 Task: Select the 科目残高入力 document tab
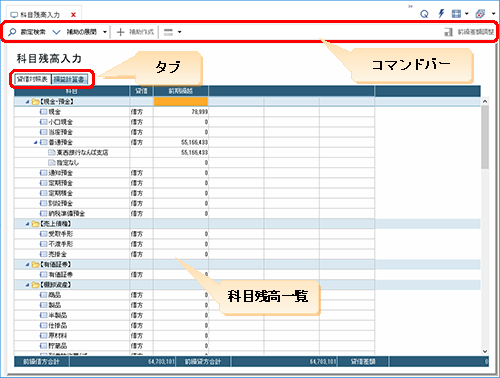pos(40,15)
